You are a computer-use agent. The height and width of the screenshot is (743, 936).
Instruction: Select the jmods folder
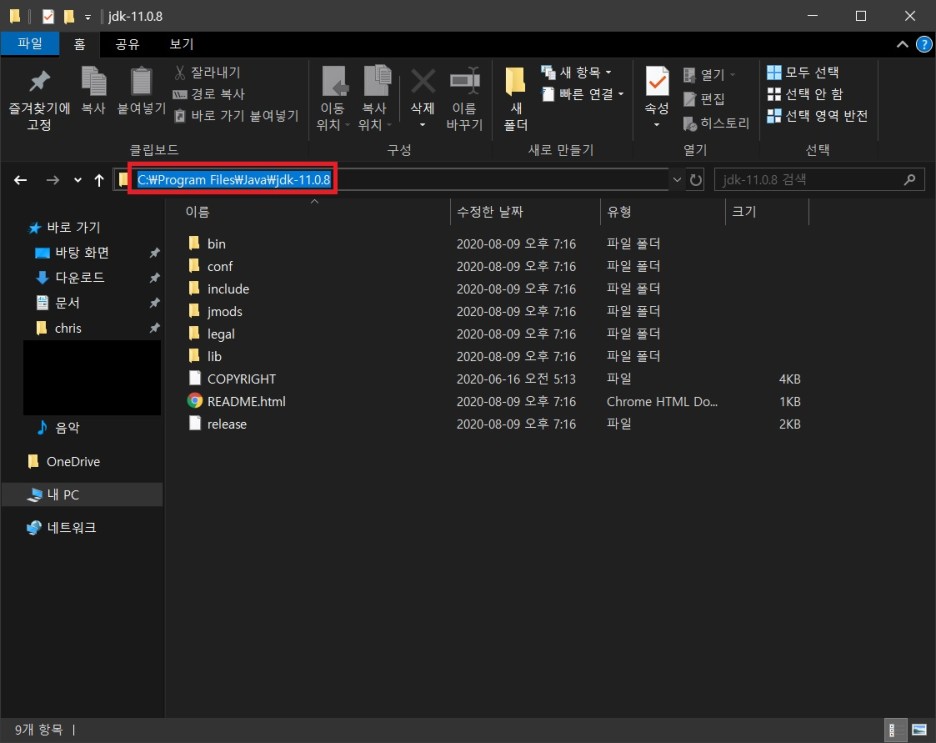click(224, 312)
